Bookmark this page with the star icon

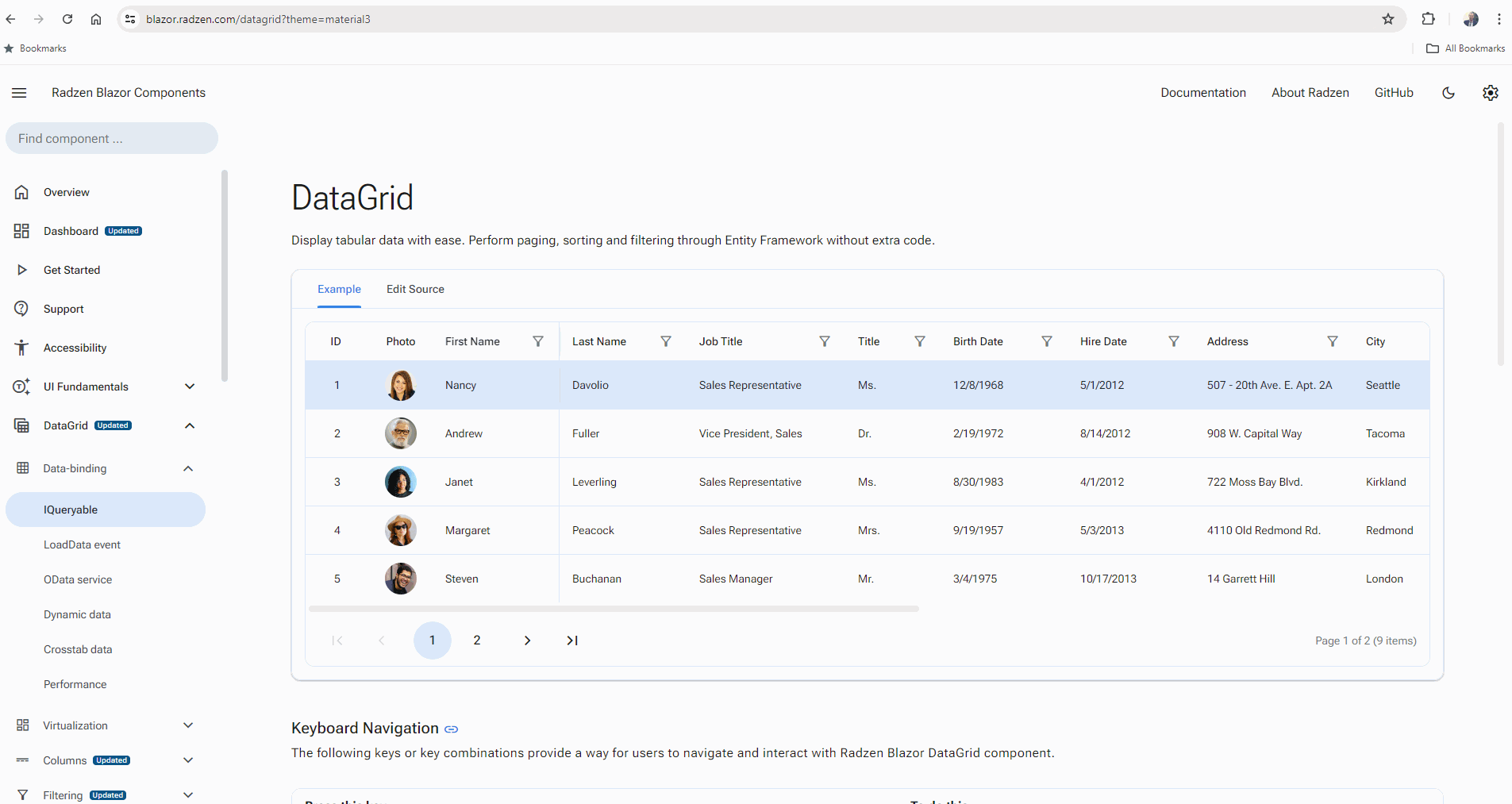point(1388,19)
